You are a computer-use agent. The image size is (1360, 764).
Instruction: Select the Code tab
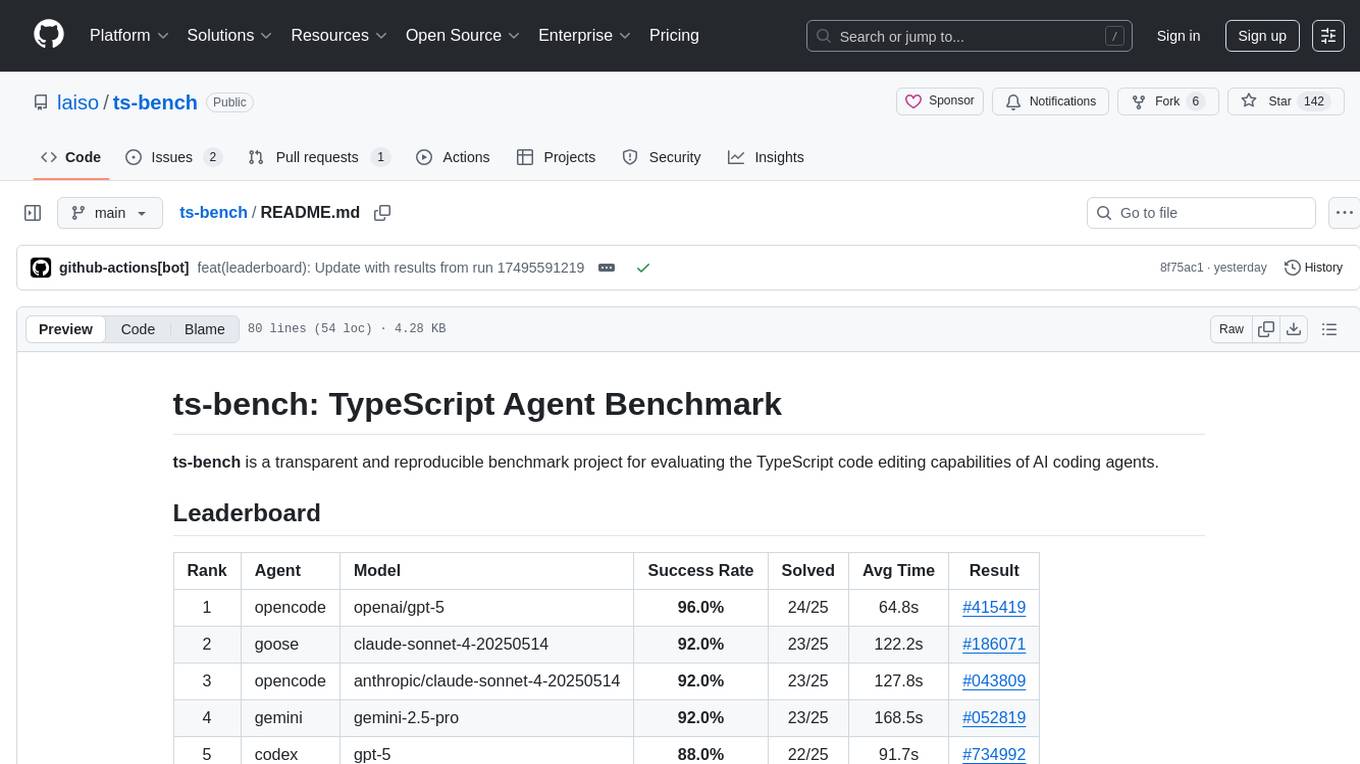coord(71,157)
